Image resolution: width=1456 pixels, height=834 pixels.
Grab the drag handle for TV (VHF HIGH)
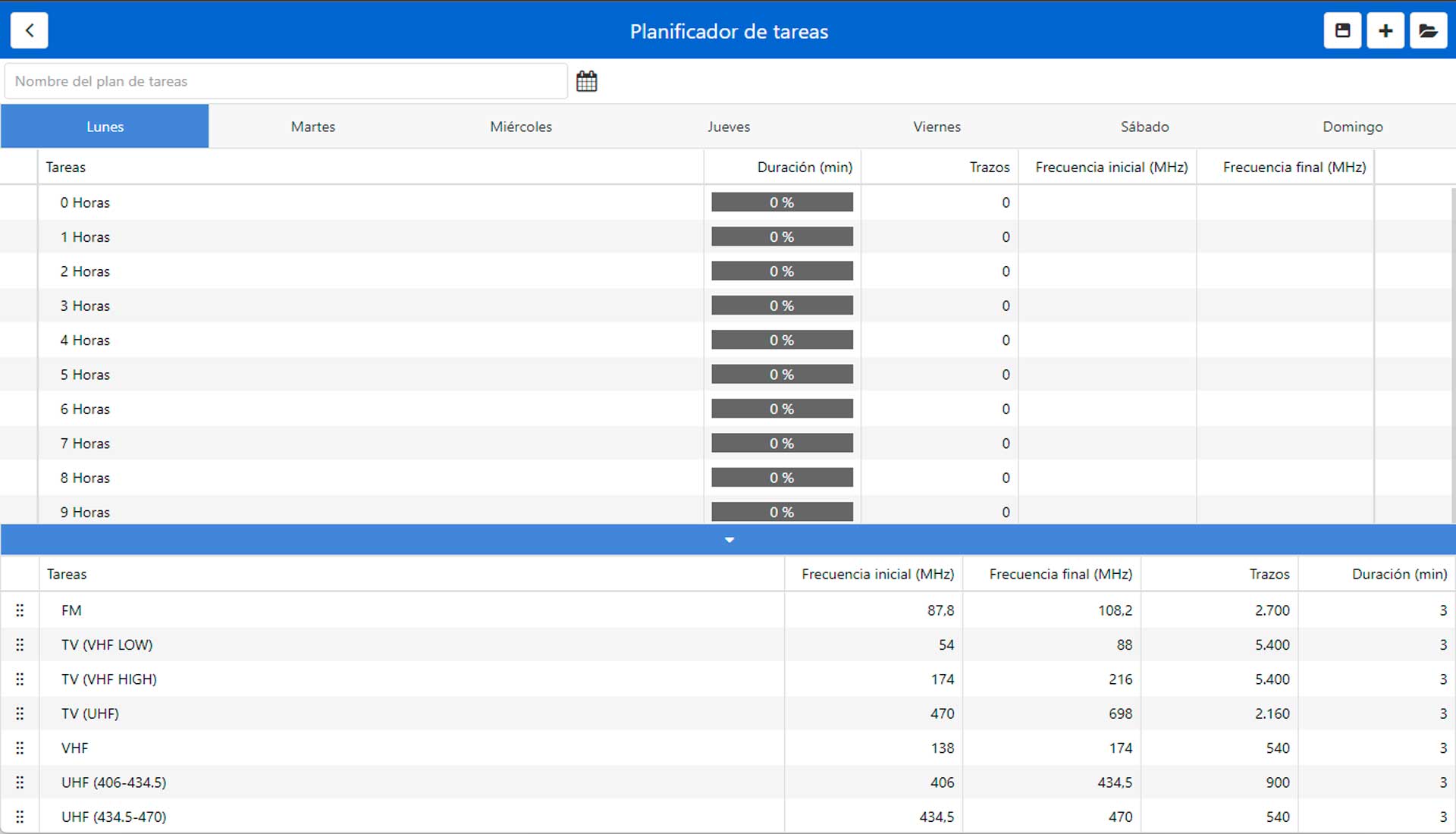point(20,679)
